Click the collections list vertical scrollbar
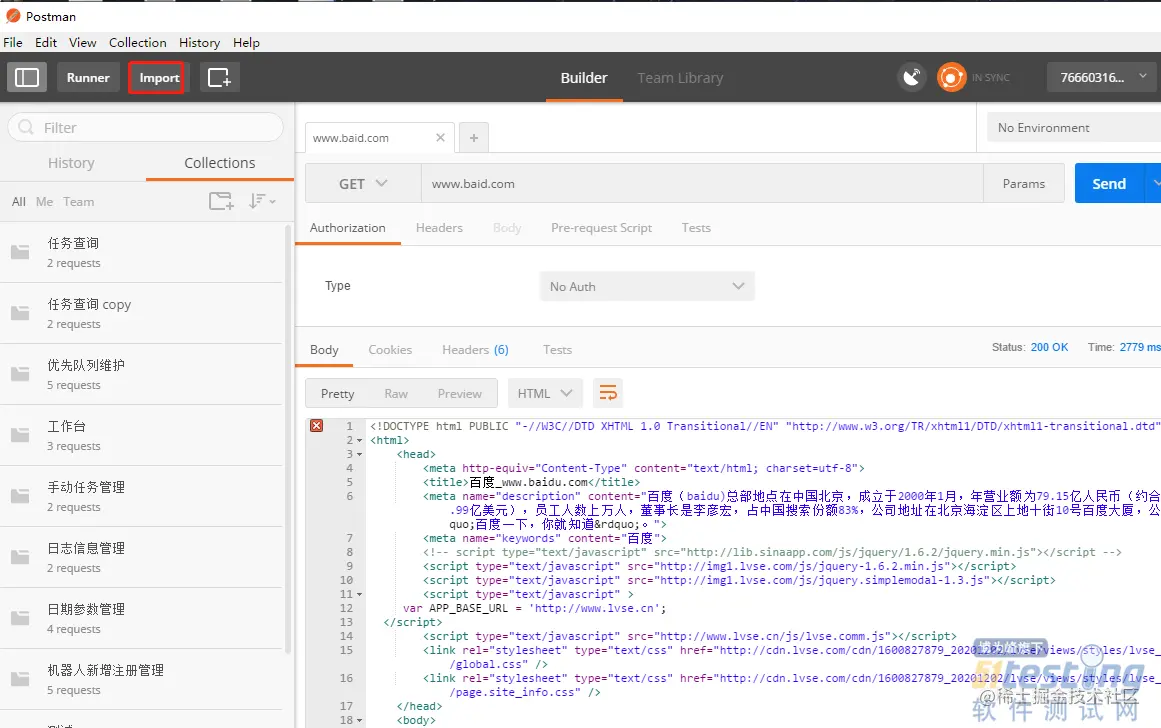The image size is (1161, 728). click(288, 438)
